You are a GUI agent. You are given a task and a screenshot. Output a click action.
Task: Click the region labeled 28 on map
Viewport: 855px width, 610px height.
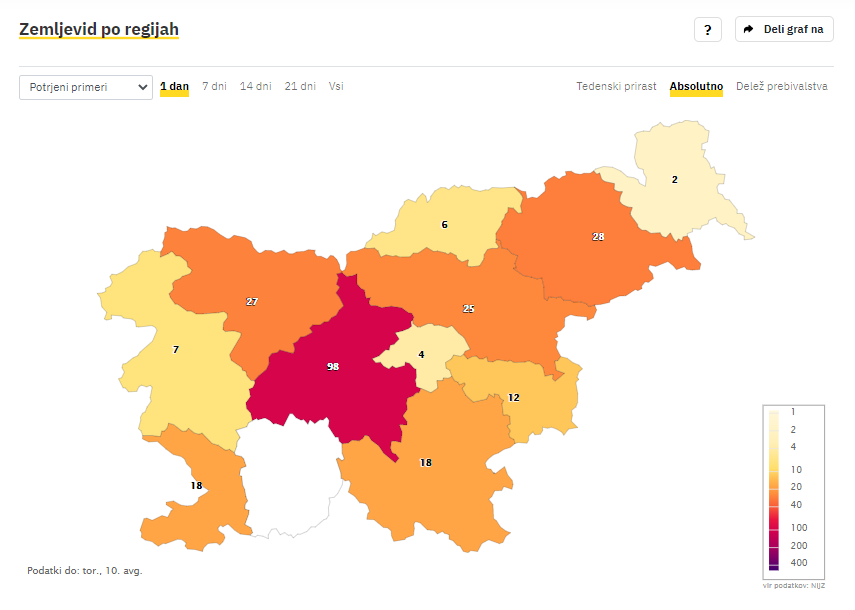click(598, 237)
